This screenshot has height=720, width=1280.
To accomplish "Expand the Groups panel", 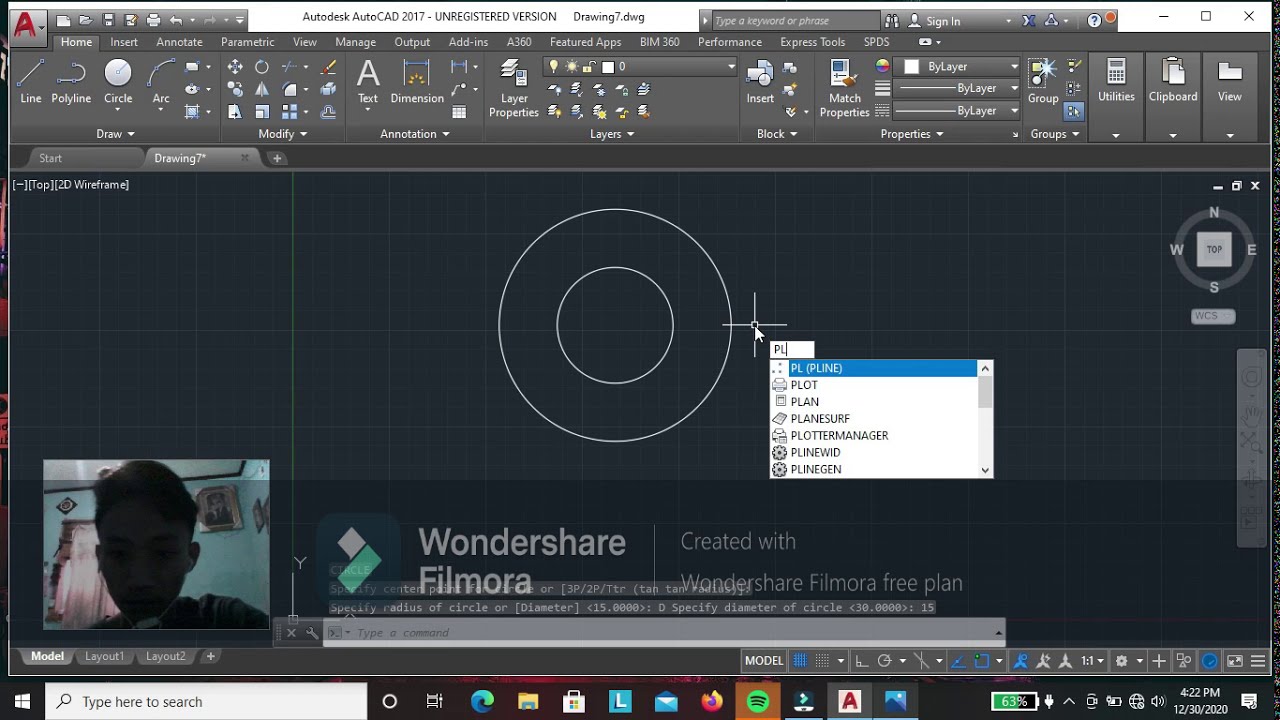I will click(1055, 134).
